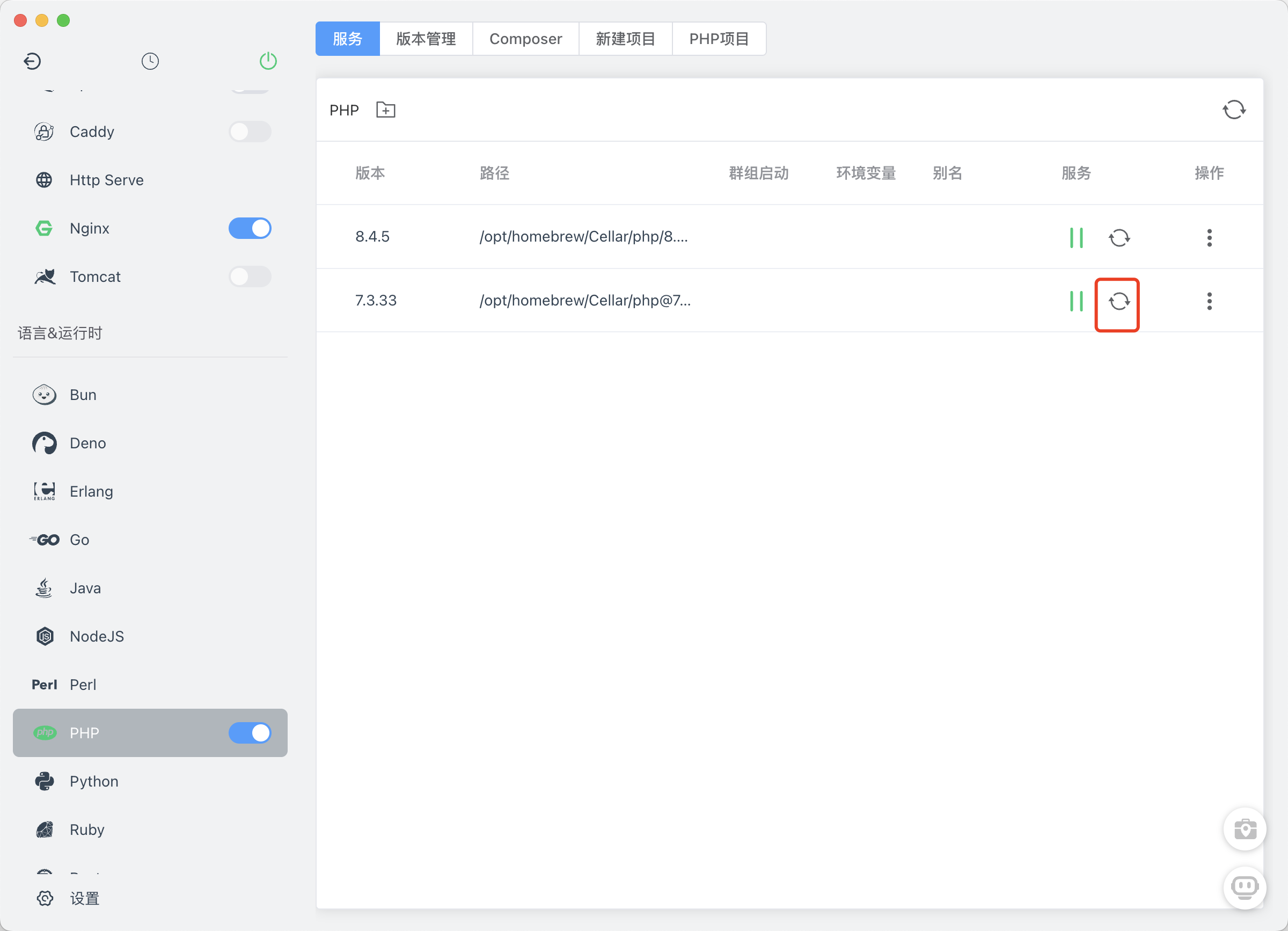Open more actions menu for PHP 8.4.5
The height and width of the screenshot is (931, 1288).
(x=1209, y=237)
